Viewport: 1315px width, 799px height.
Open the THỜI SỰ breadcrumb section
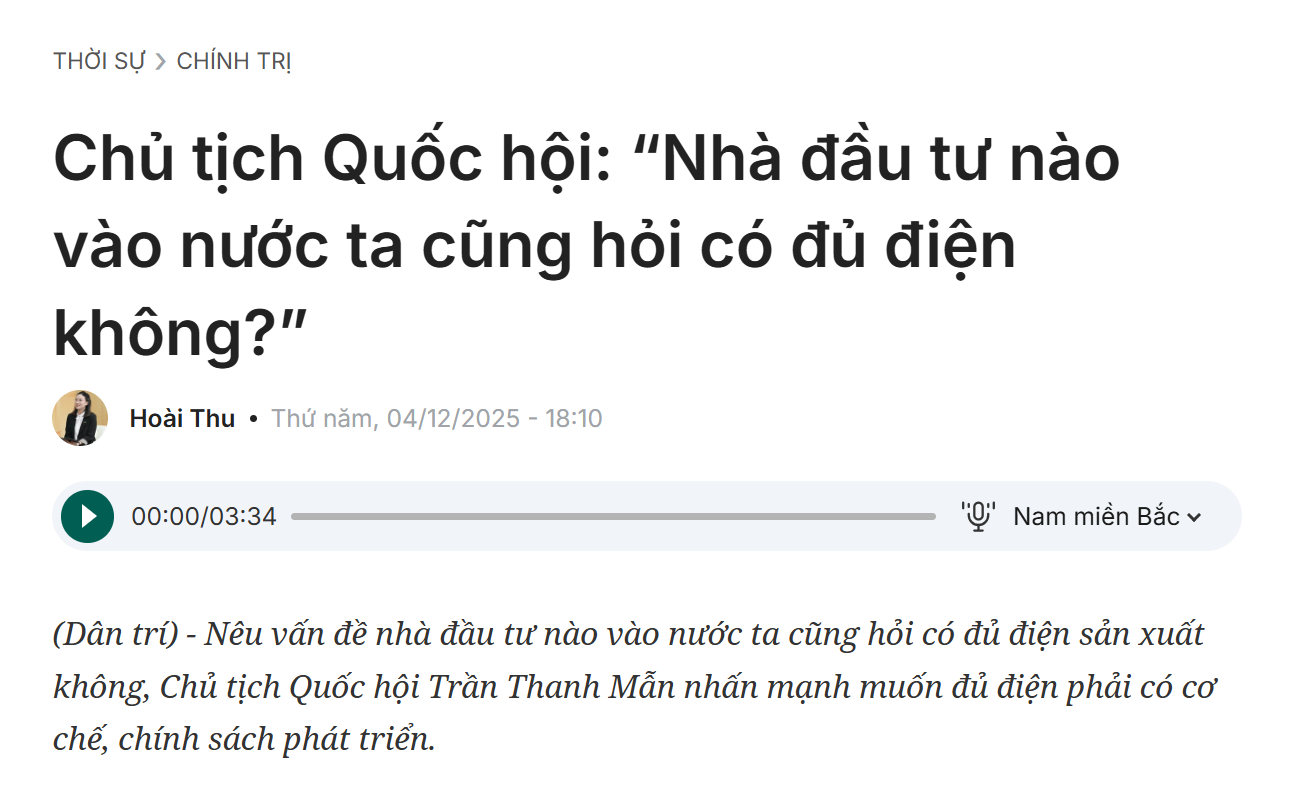point(99,62)
